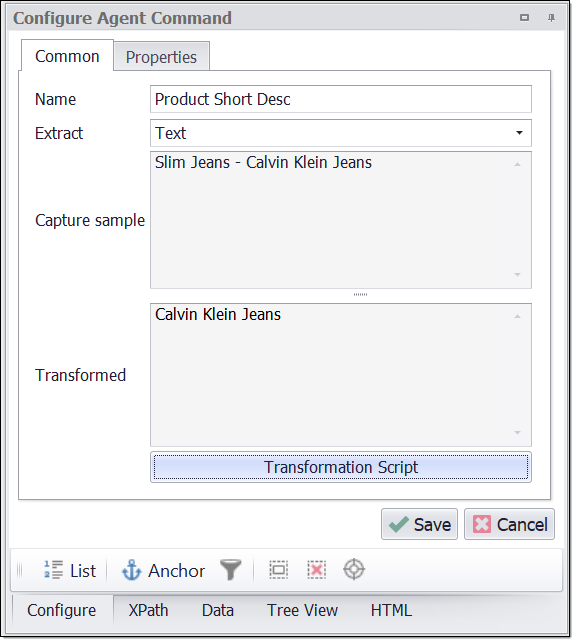This screenshot has height=642, width=575.
Task: Open the Data bottom tab
Action: click(x=218, y=610)
